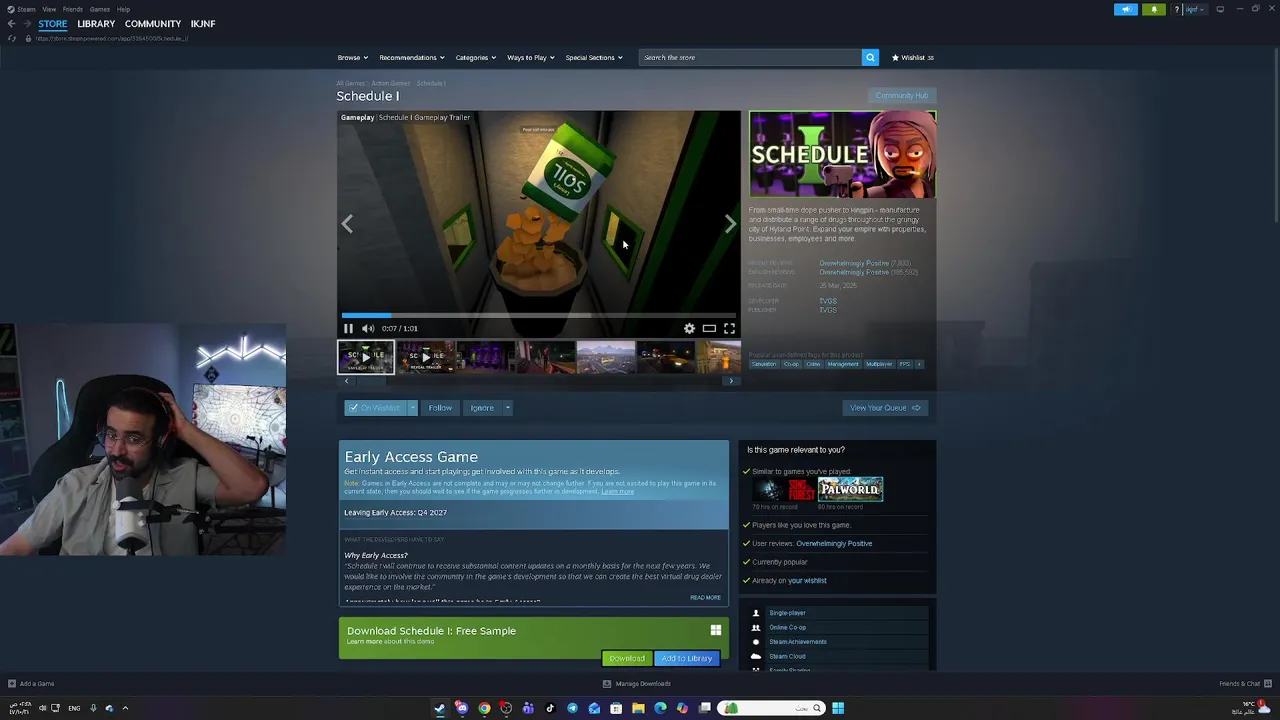Click the question mark help icon
Image resolution: width=1280 pixels, height=720 pixels.
click(x=1177, y=9)
